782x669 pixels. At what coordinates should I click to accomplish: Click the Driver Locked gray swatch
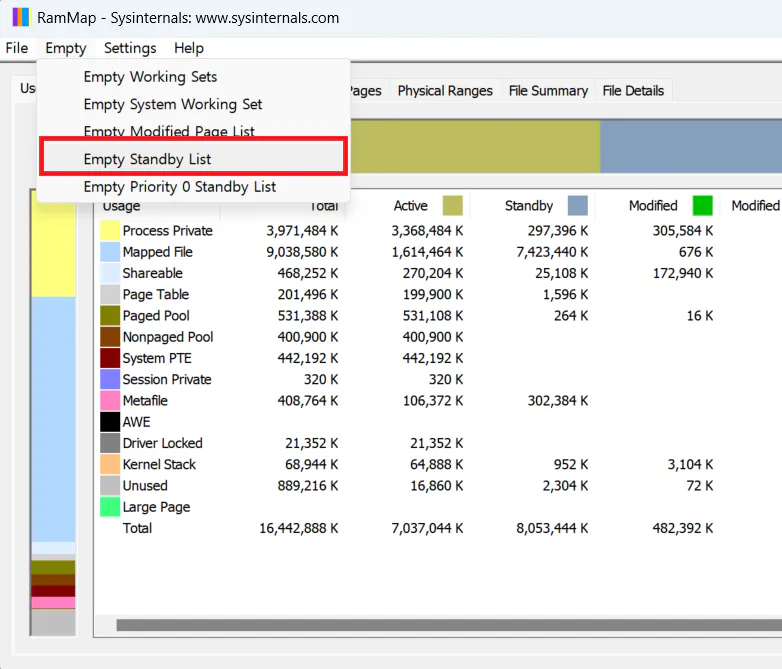110,443
